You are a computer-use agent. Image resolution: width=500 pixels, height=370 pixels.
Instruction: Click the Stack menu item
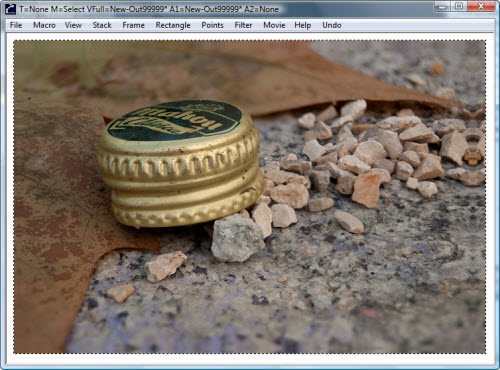tap(102, 25)
